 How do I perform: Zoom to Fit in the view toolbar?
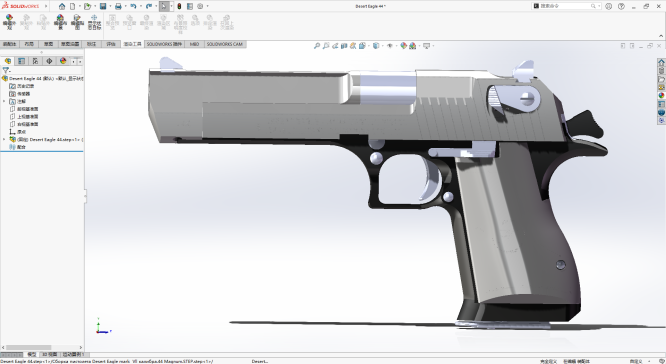point(317,46)
